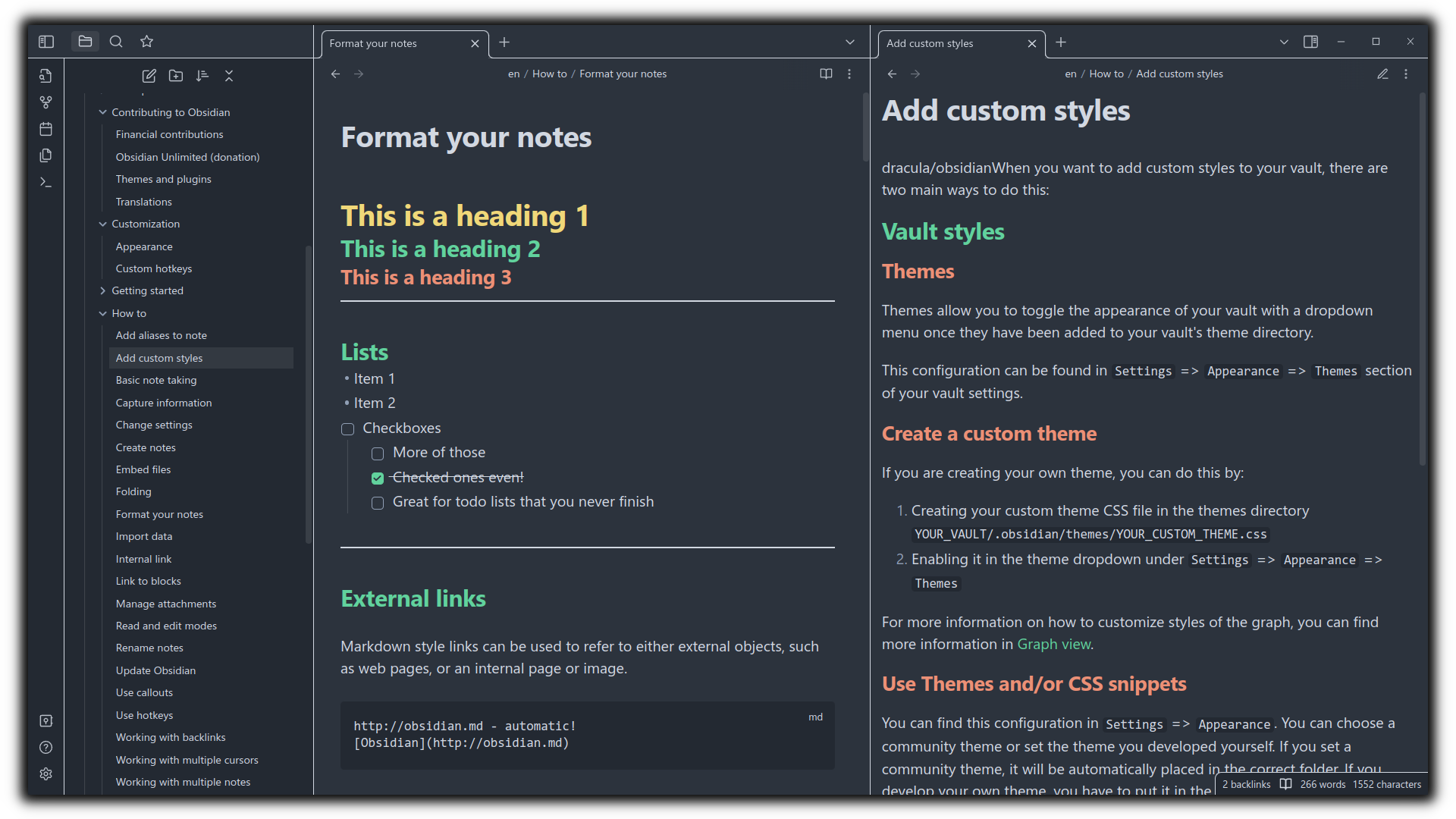Uncheck the 'Checked ones even!' checkbox
This screenshot has width=1456, height=819.
(378, 479)
